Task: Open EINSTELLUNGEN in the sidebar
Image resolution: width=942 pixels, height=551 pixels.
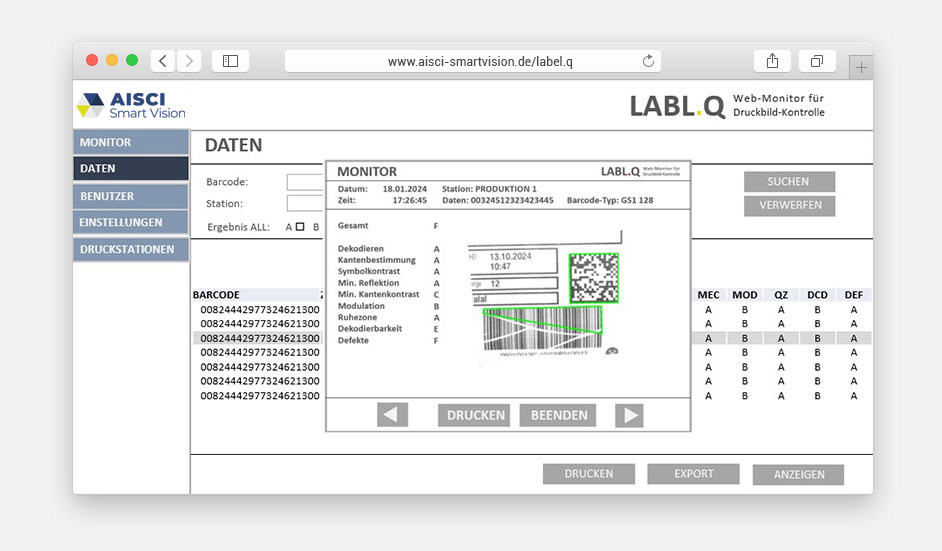Action: (x=131, y=222)
